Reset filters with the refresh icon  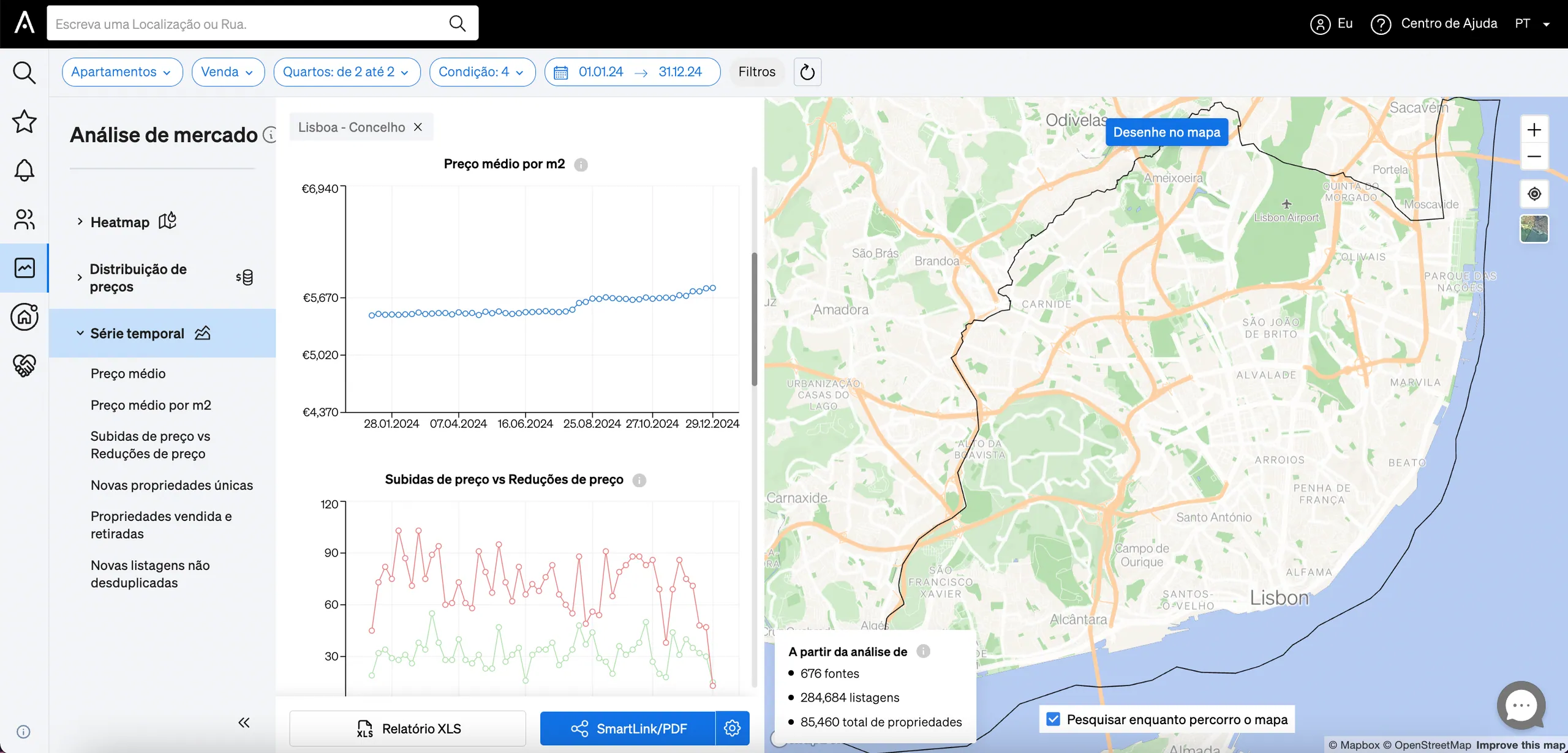(807, 72)
